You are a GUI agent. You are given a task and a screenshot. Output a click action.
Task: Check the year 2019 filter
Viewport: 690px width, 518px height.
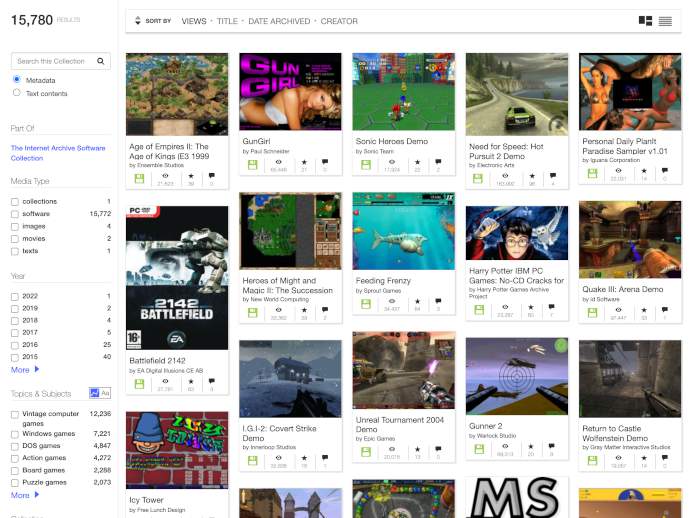tap(15, 309)
